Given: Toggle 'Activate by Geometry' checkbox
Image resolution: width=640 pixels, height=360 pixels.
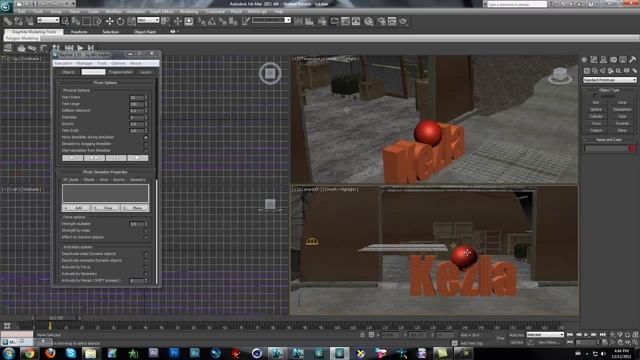Looking at the screenshot, I should coord(146,274).
